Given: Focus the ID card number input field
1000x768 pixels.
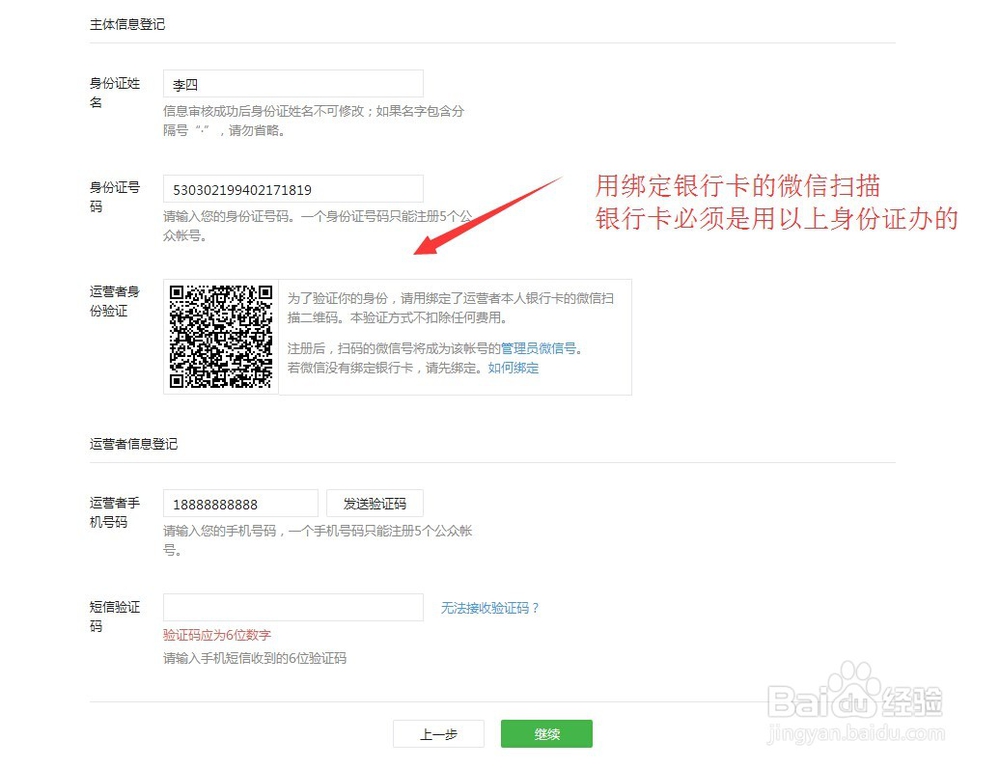Looking at the screenshot, I should pyautogui.click(x=293, y=189).
